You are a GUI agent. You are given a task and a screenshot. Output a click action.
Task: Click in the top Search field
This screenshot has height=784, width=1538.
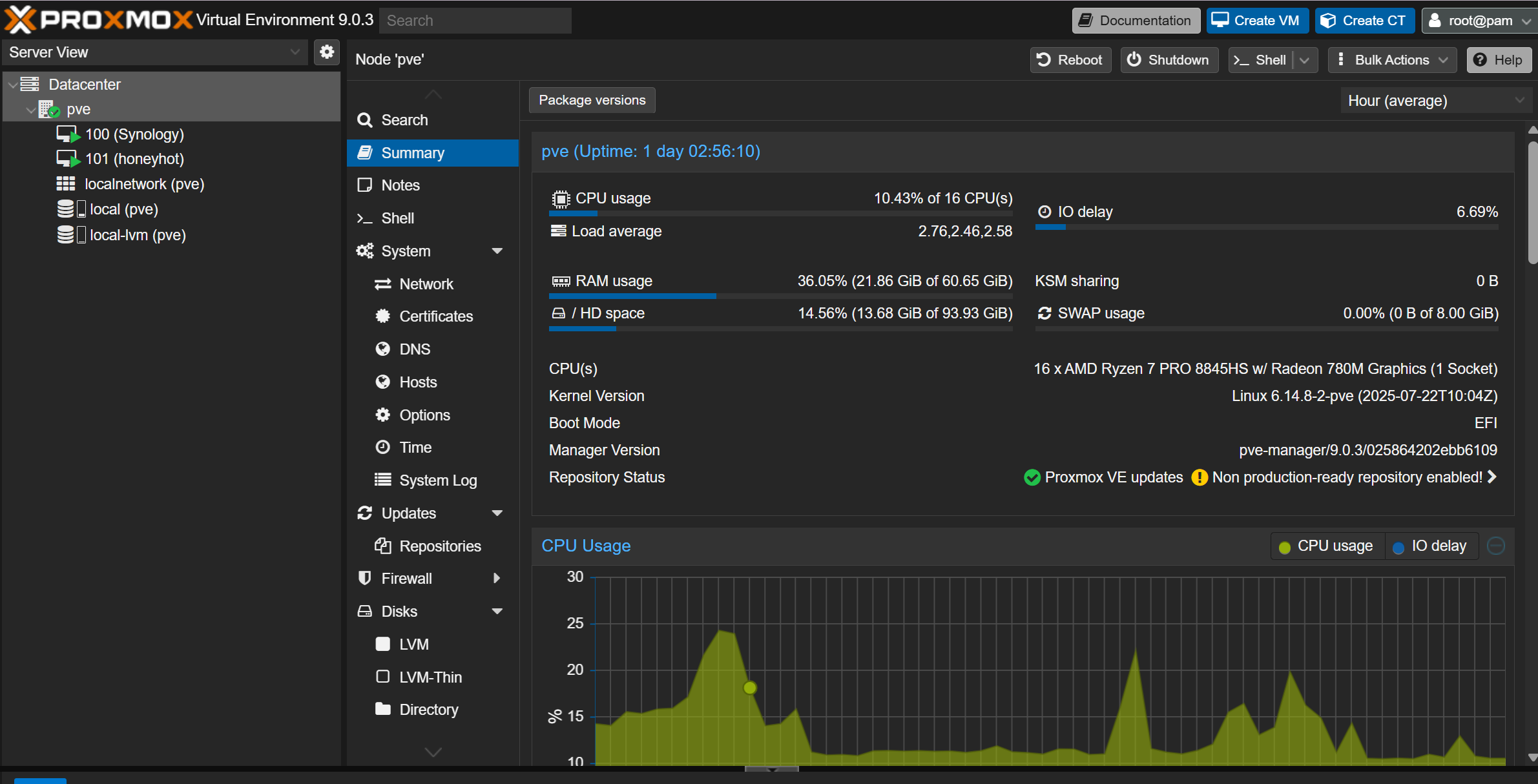point(475,21)
